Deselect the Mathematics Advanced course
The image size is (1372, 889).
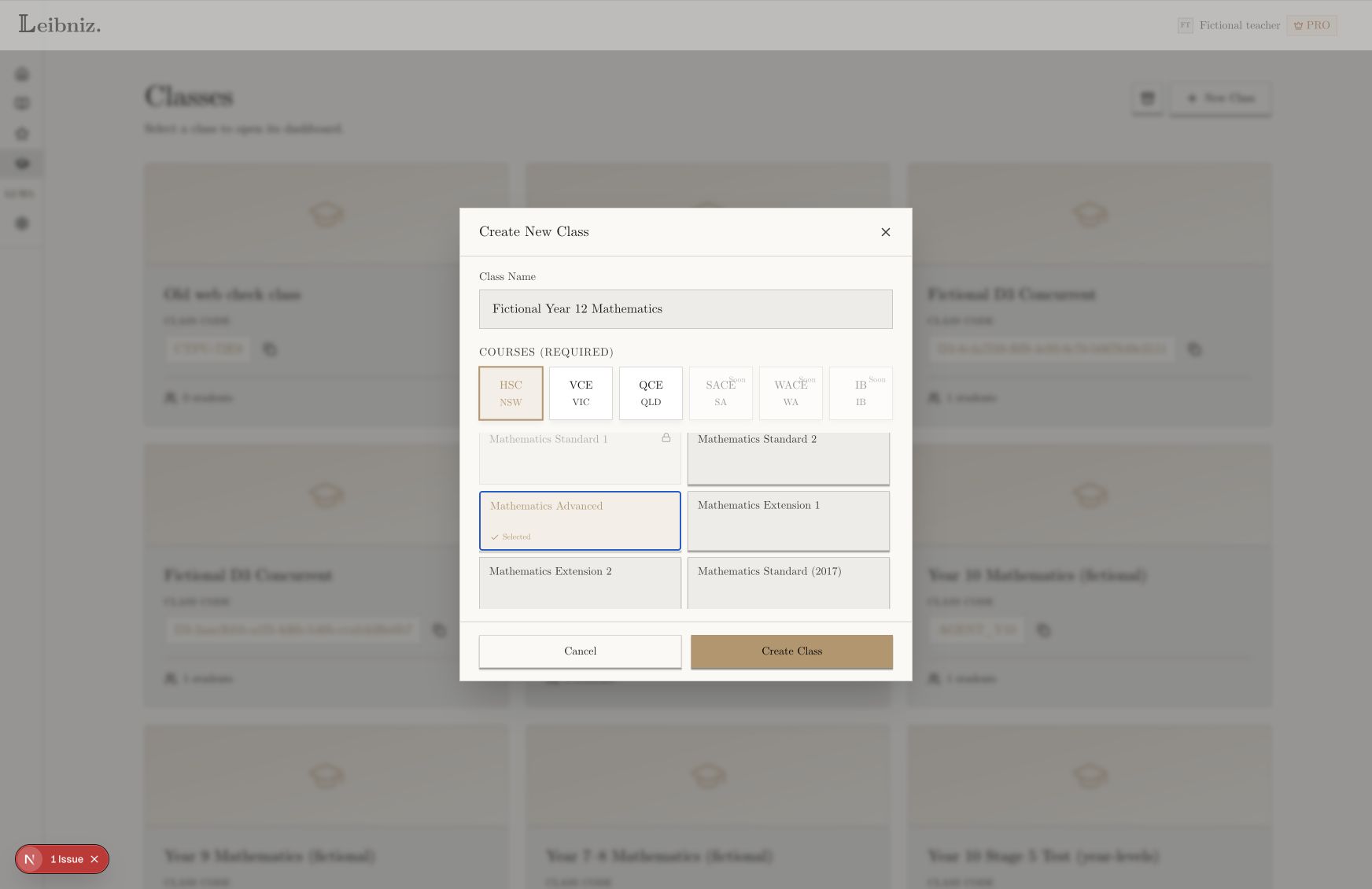[580, 521]
